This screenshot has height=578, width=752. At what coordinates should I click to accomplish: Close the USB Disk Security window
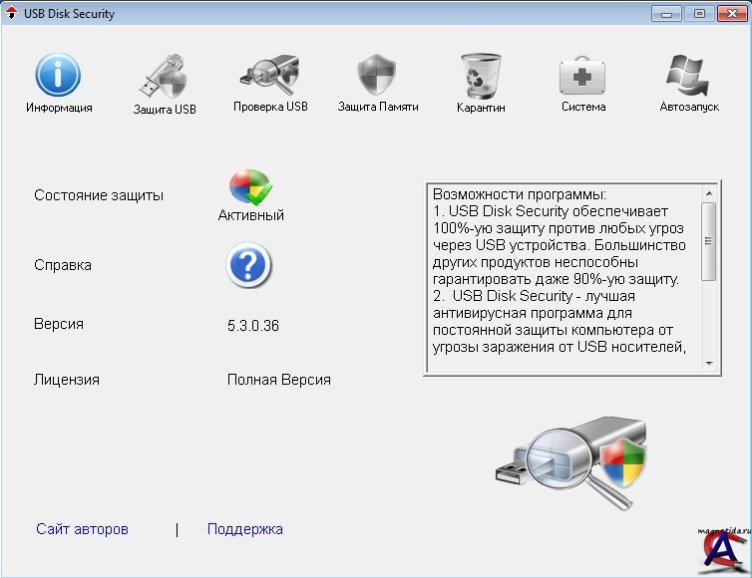coord(732,13)
